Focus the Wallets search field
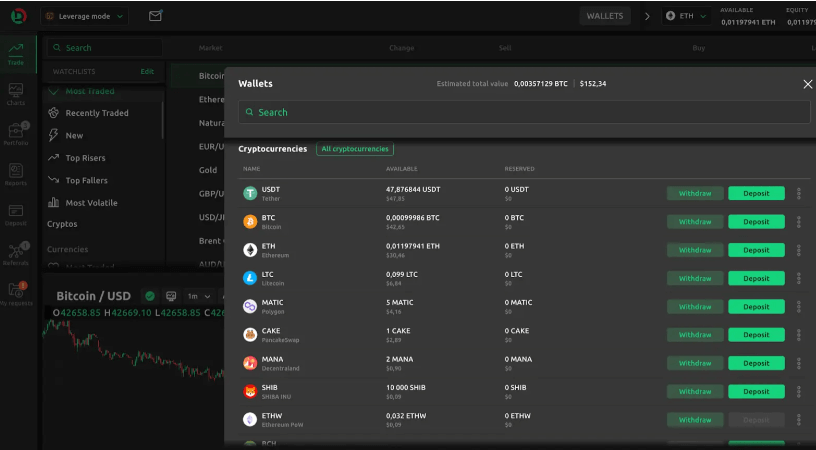Viewport: 816px width, 450px height. click(524, 112)
